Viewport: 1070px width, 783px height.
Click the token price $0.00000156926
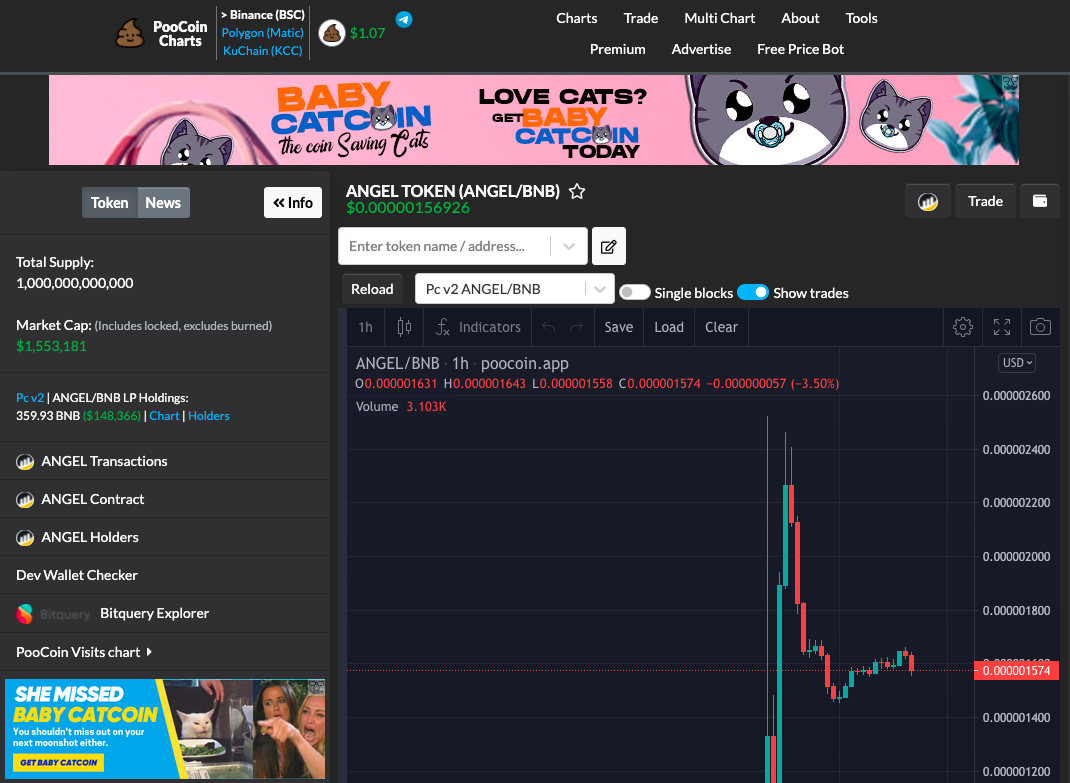(408, 208)
